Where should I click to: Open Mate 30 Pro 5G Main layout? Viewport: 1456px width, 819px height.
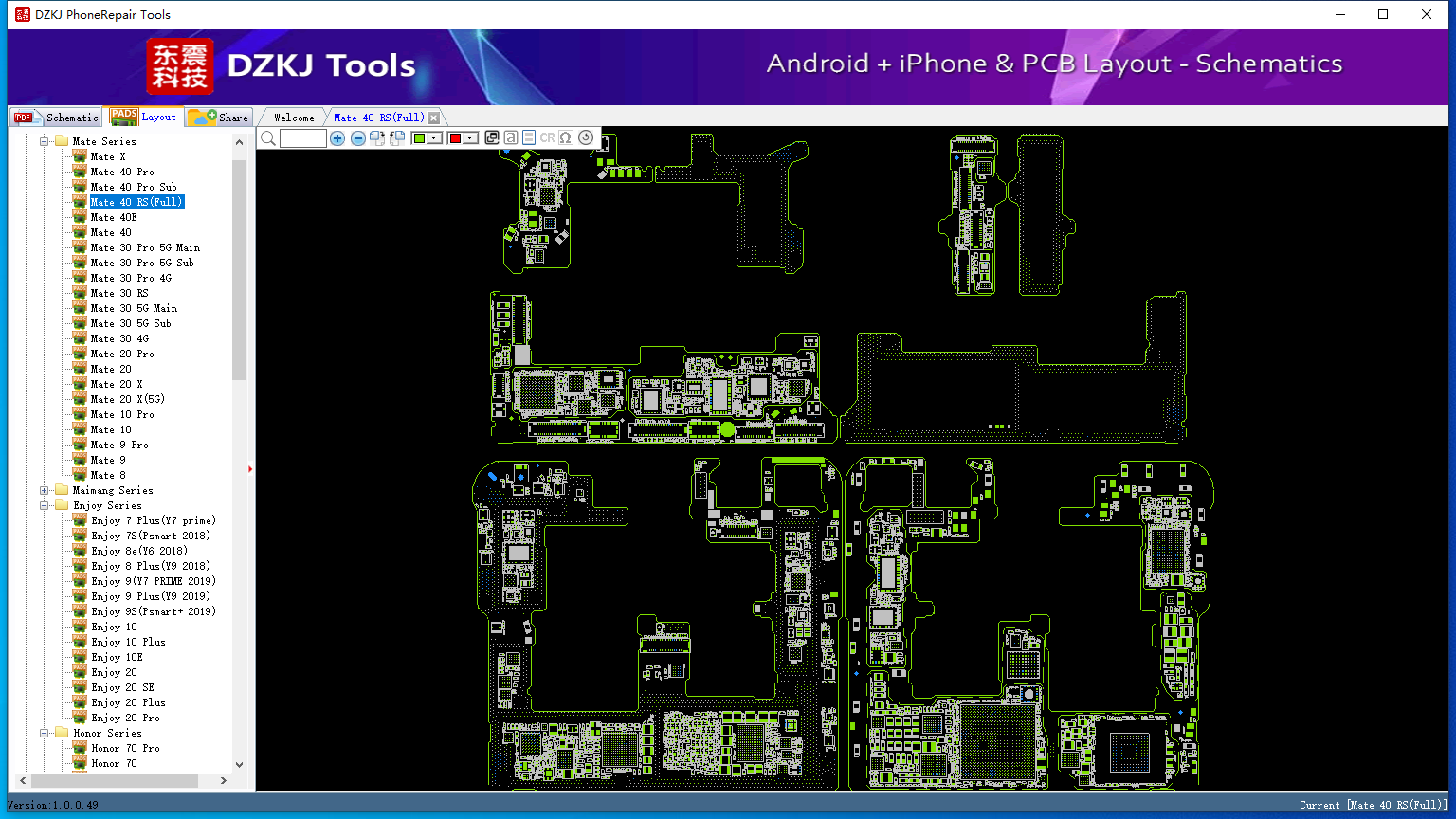point(145,247)
